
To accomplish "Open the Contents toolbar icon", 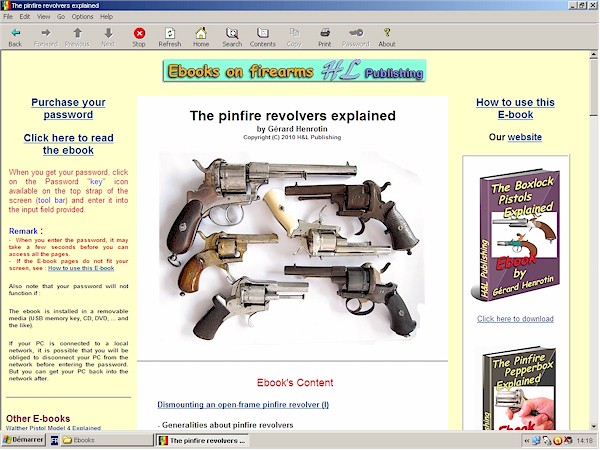I will click(263, 37).
